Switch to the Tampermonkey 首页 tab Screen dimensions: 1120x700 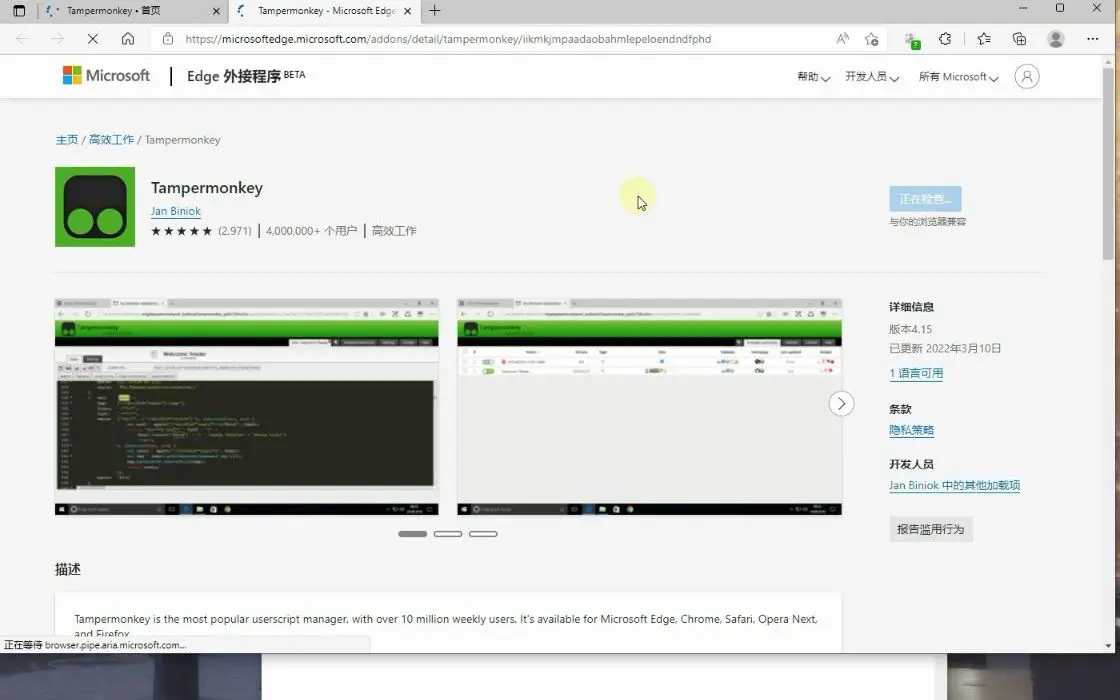pyautogui.click(x=132, y=11)
